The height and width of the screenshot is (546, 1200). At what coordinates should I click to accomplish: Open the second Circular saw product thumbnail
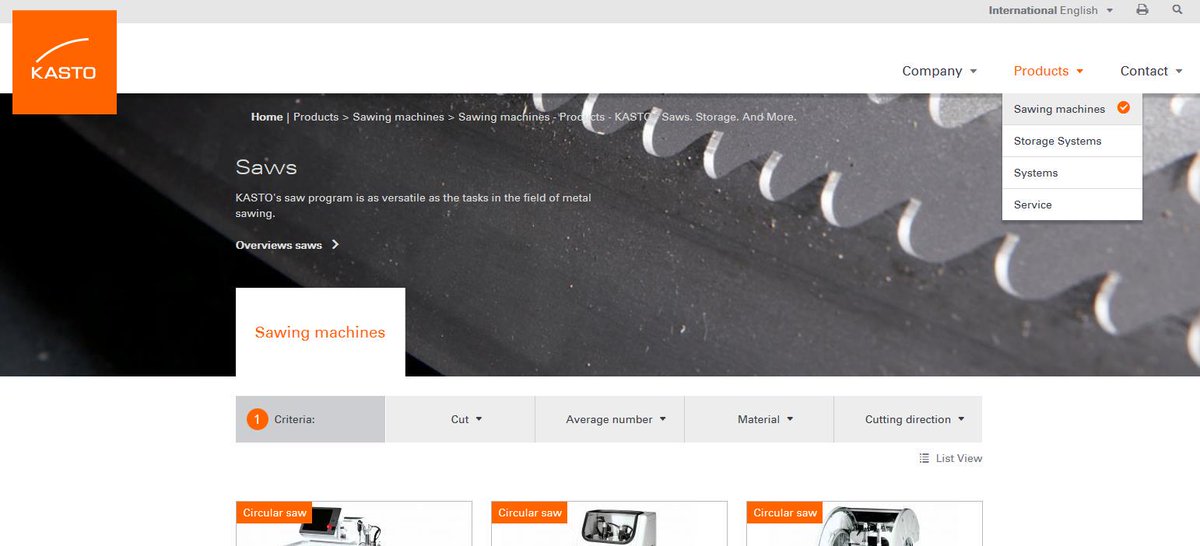pyautogui.click(x=609, y=523)
